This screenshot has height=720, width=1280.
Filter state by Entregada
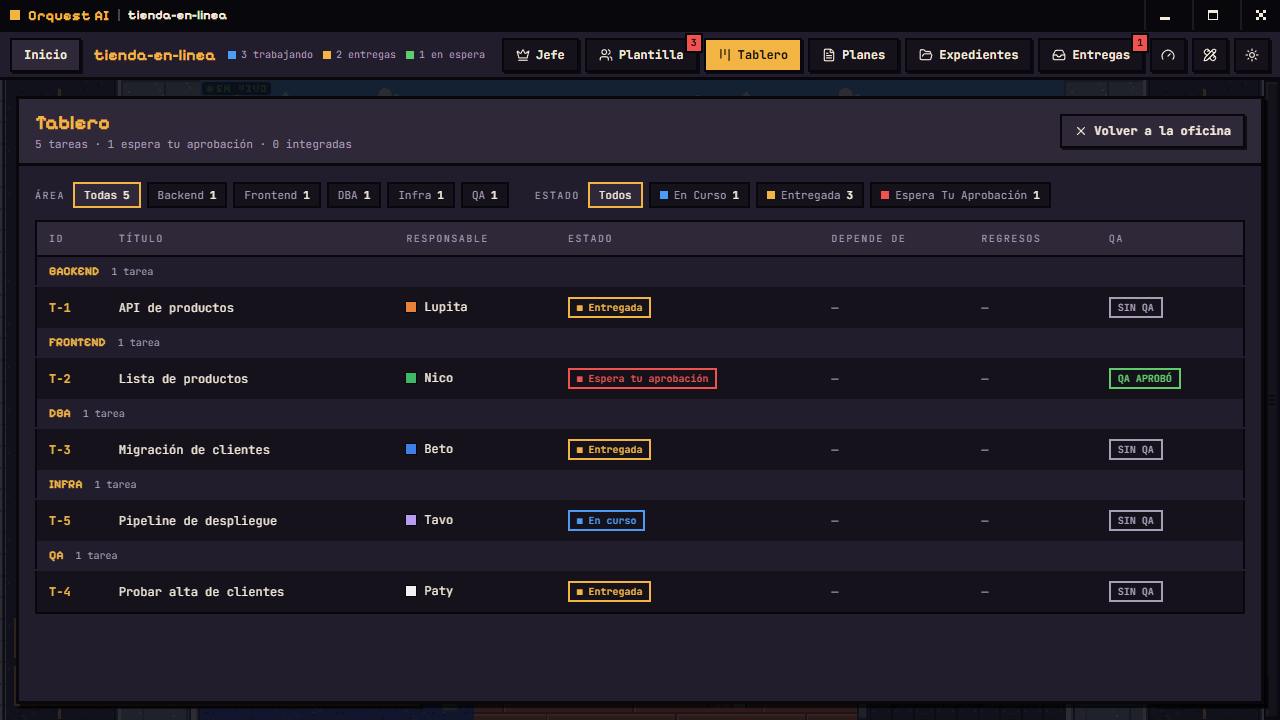pyautogui.click(x=810, y=195)
